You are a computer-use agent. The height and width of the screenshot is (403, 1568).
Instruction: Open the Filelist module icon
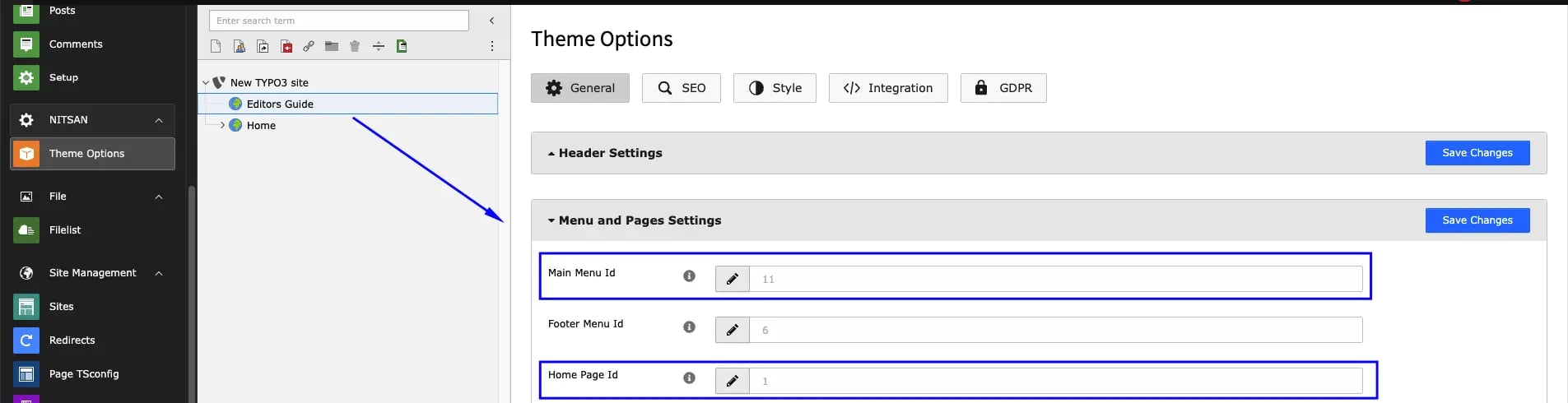tap(26, 230)
